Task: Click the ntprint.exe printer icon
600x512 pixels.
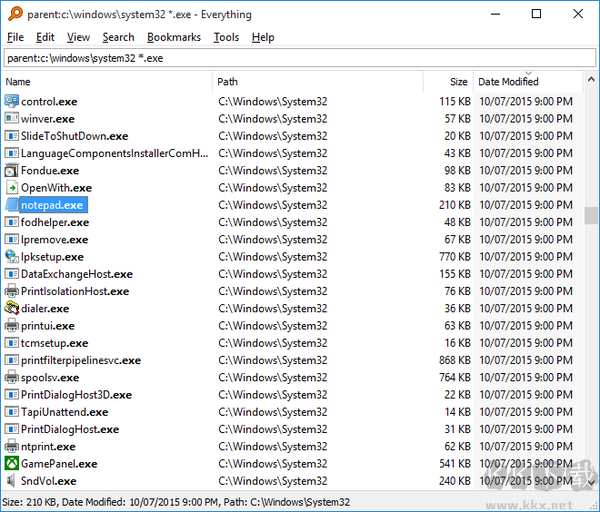Action: 11,446
